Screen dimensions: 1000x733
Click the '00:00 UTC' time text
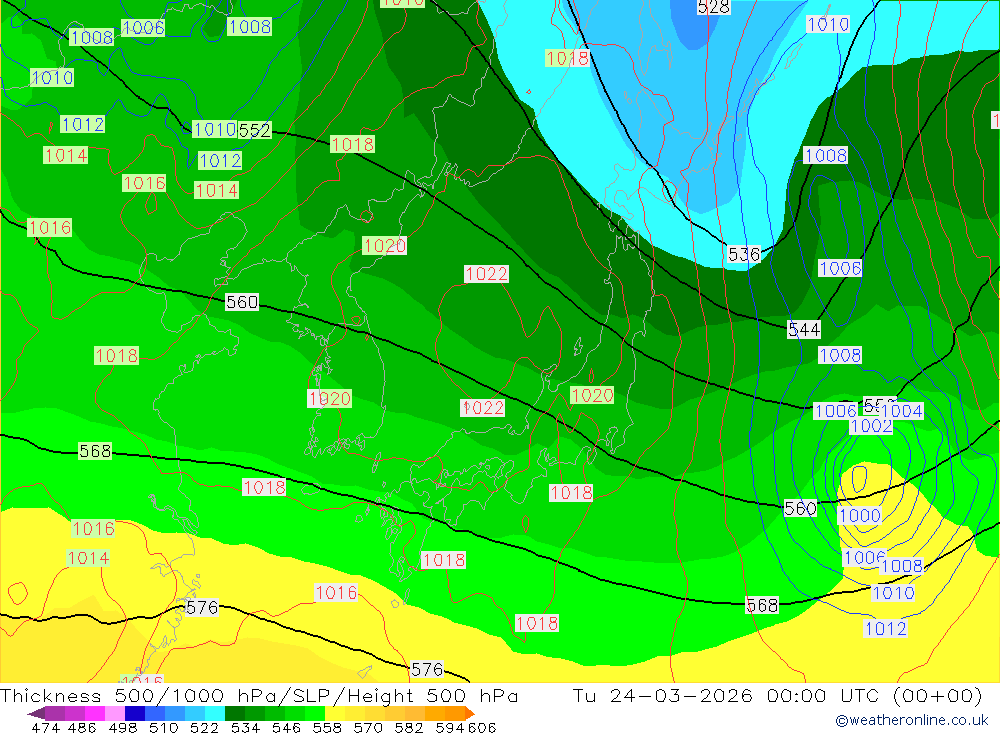coord(823,695)
